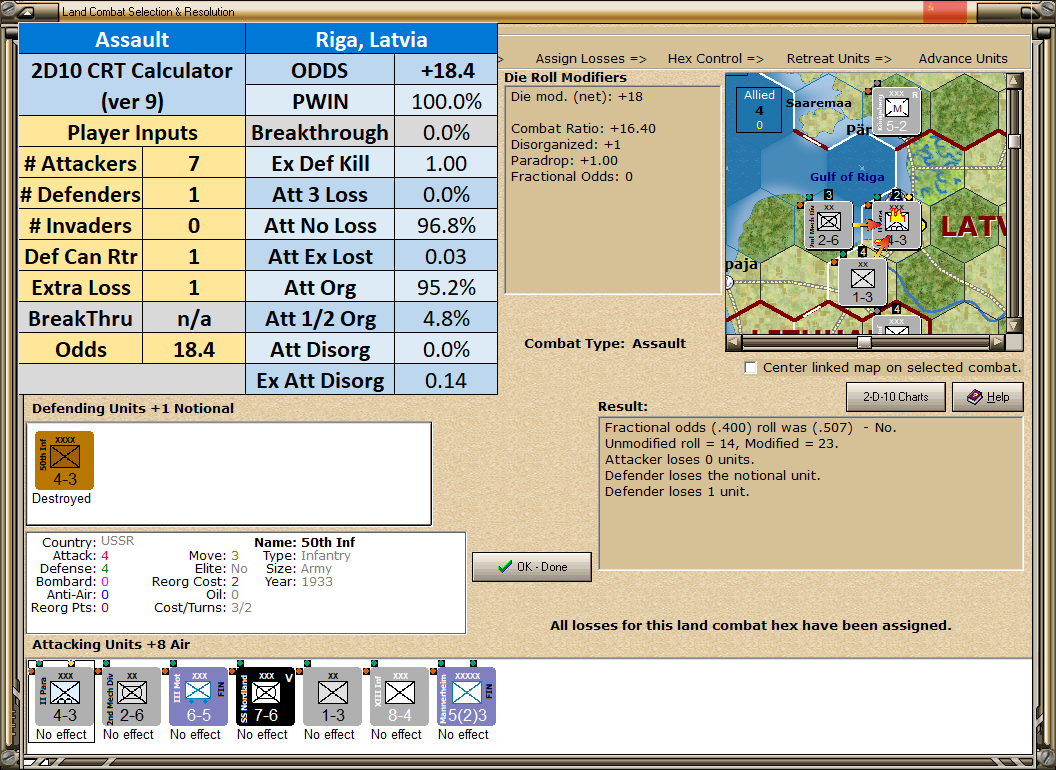Open the 2-D-10 Charts
Viewport: 1056px width, 770px height.
(x=896, y=397)
